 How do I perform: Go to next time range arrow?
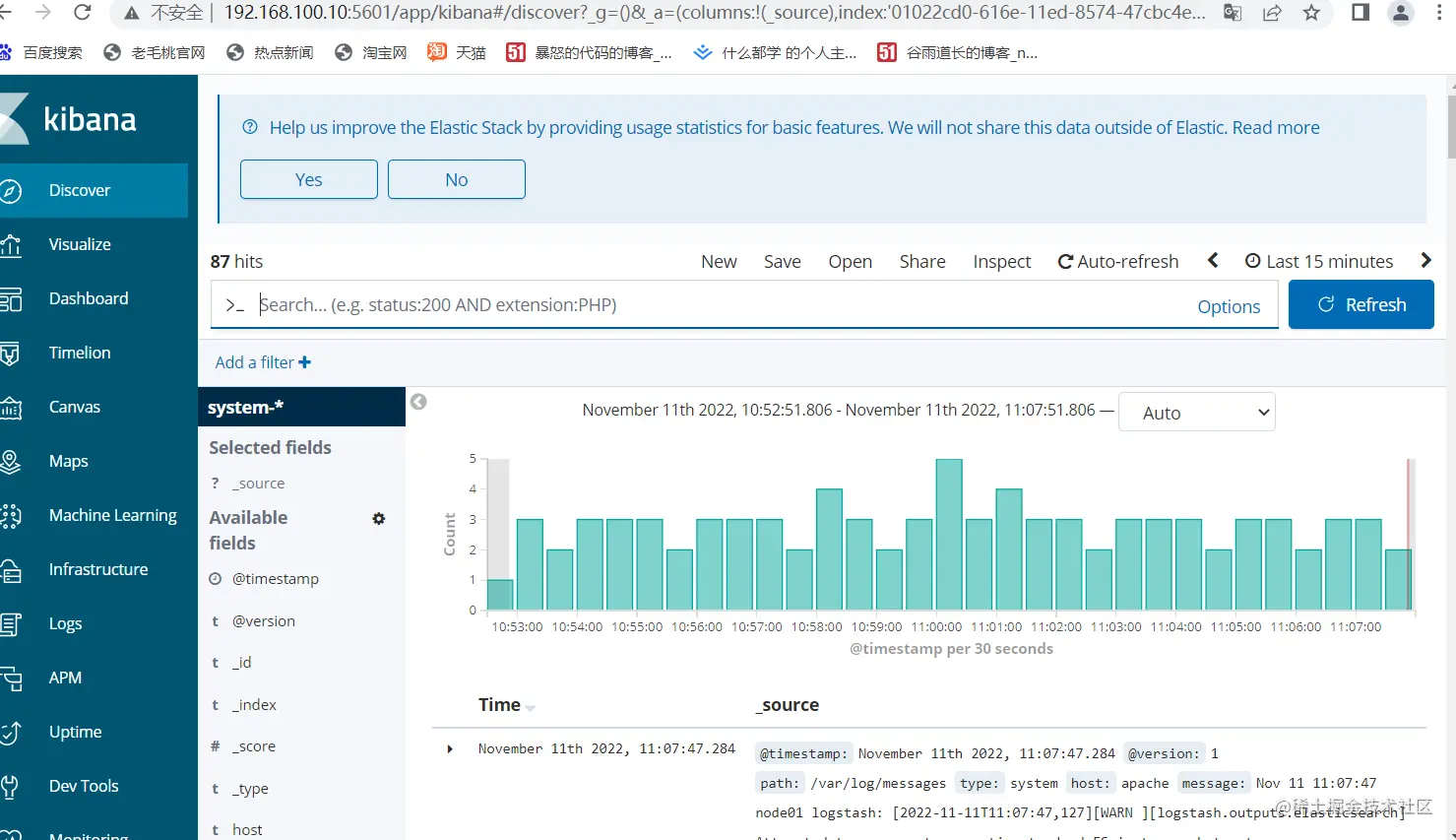(1425, 260)
